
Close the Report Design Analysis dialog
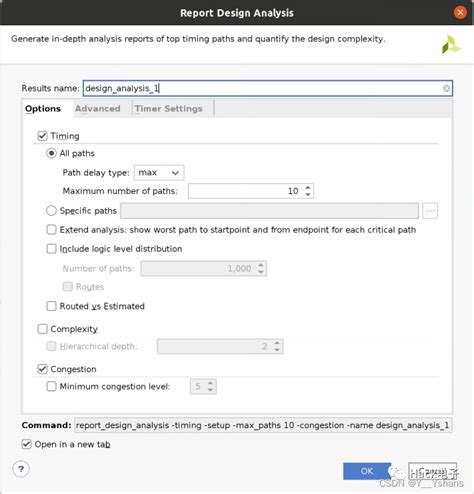(460, 13)
